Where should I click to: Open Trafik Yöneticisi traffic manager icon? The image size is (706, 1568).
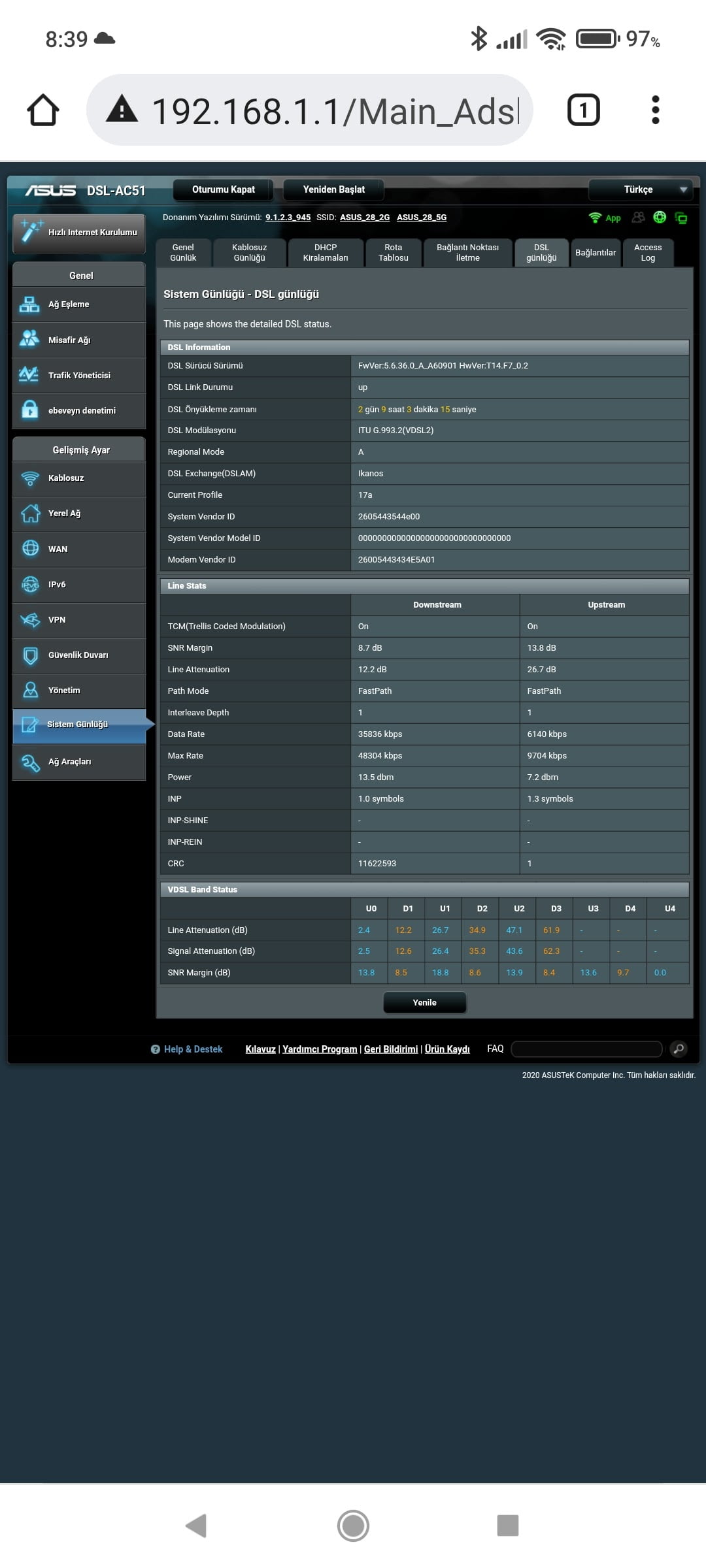29,375
